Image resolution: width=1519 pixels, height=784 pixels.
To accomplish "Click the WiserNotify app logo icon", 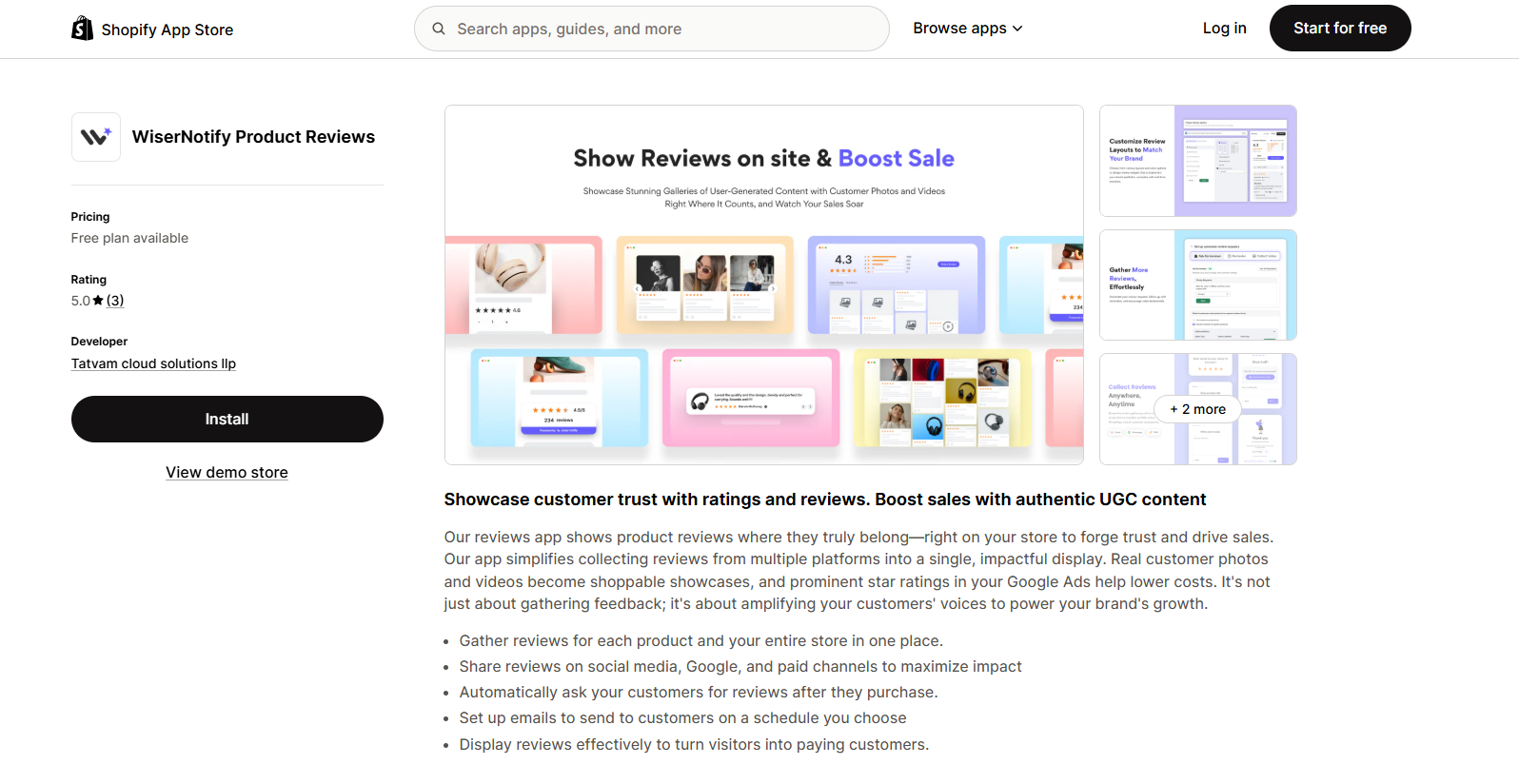I will pos(96,137).
